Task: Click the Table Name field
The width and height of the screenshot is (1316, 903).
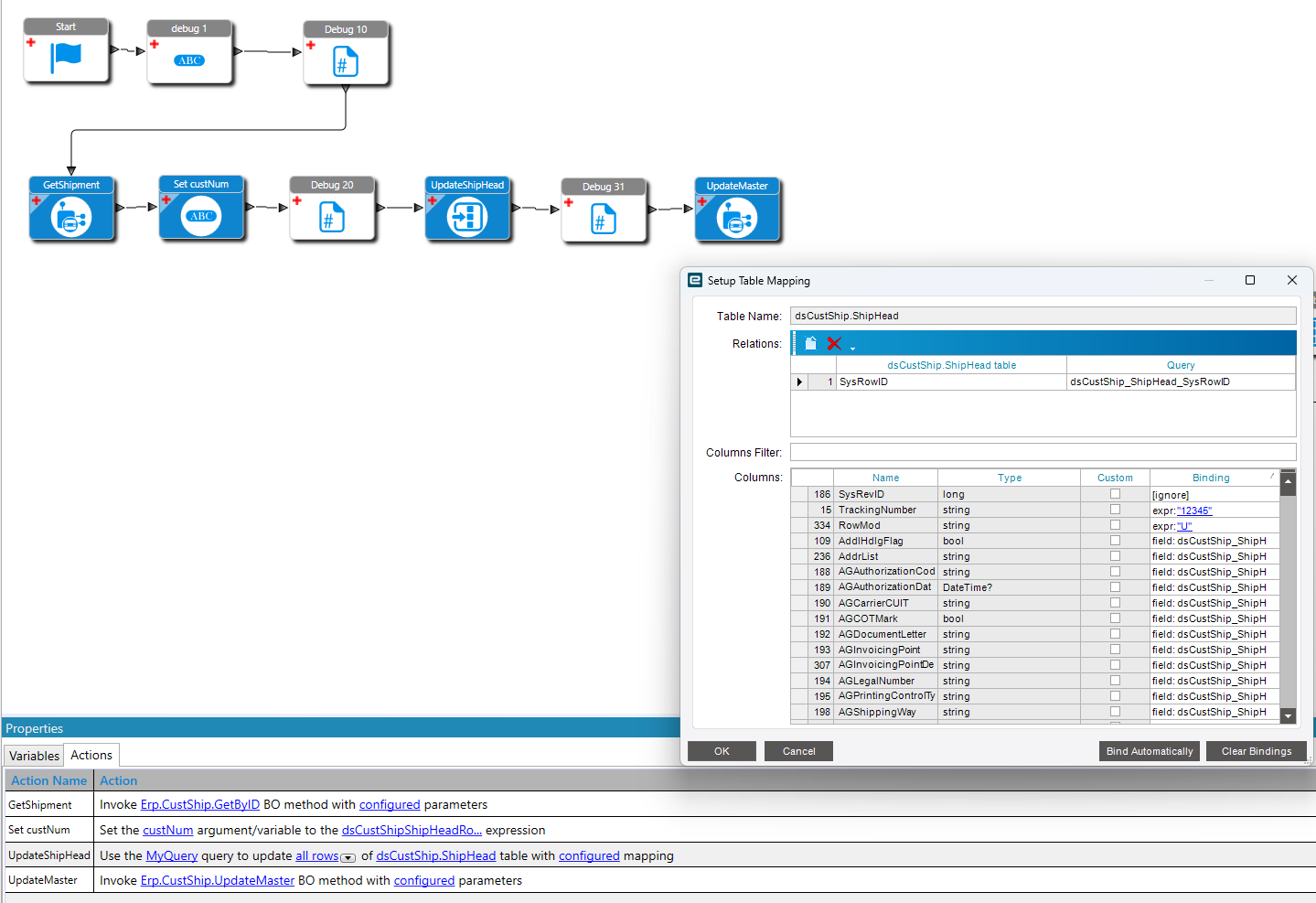Action: [1043, 316]
